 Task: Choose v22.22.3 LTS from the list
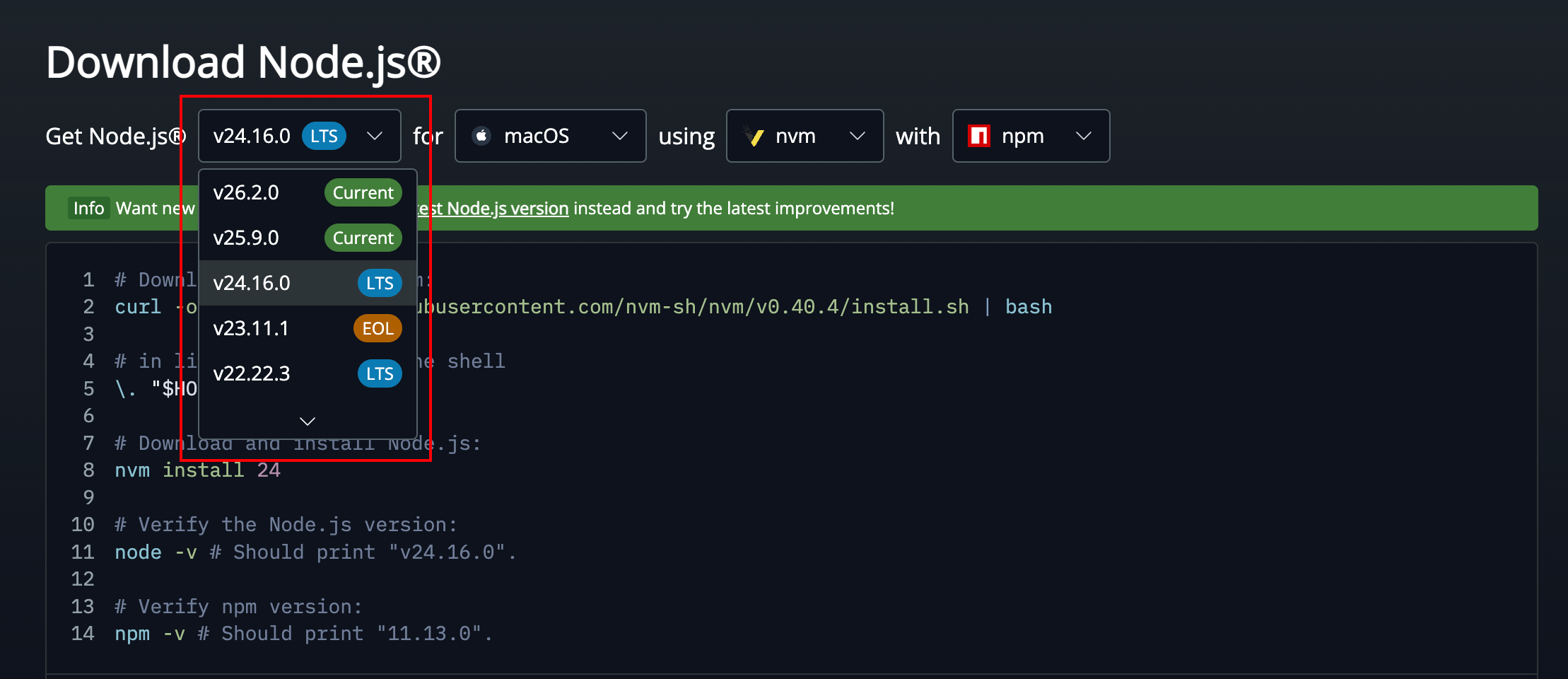click(x=308, y=373)
